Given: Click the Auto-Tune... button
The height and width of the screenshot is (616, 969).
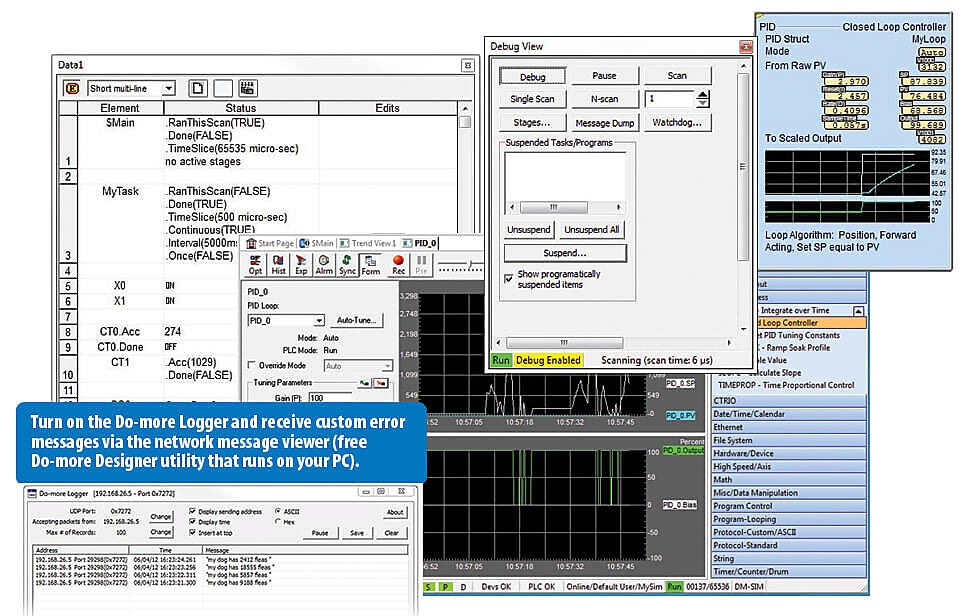Looking at the screenshot, I should (356, 320).
